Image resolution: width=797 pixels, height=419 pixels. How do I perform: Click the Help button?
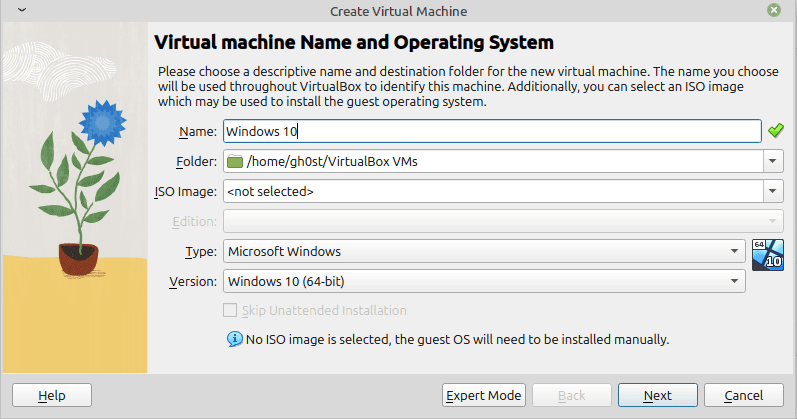click(52, 395)
